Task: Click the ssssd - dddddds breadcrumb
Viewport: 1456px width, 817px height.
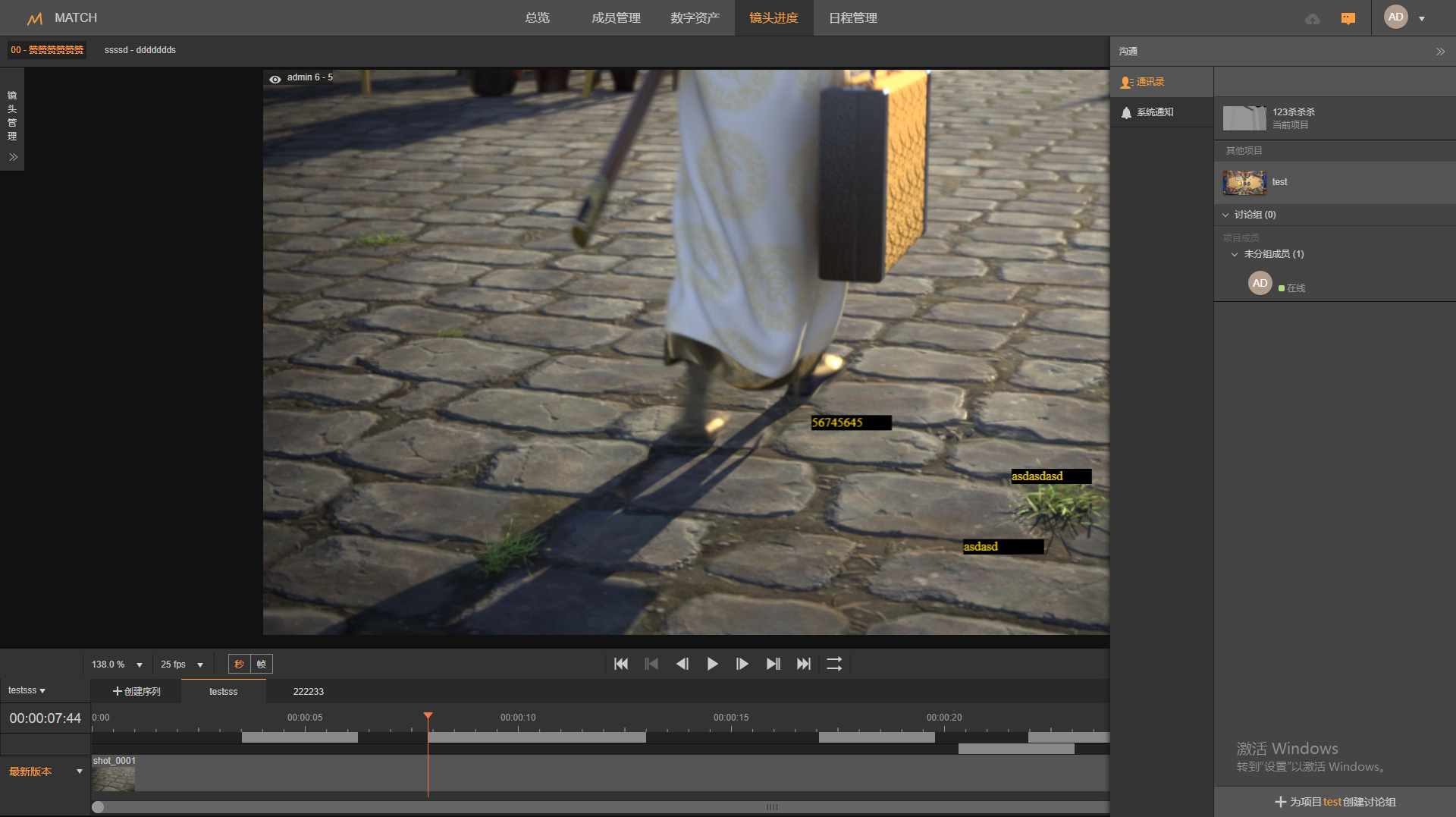Action: (x=140, y=50)
